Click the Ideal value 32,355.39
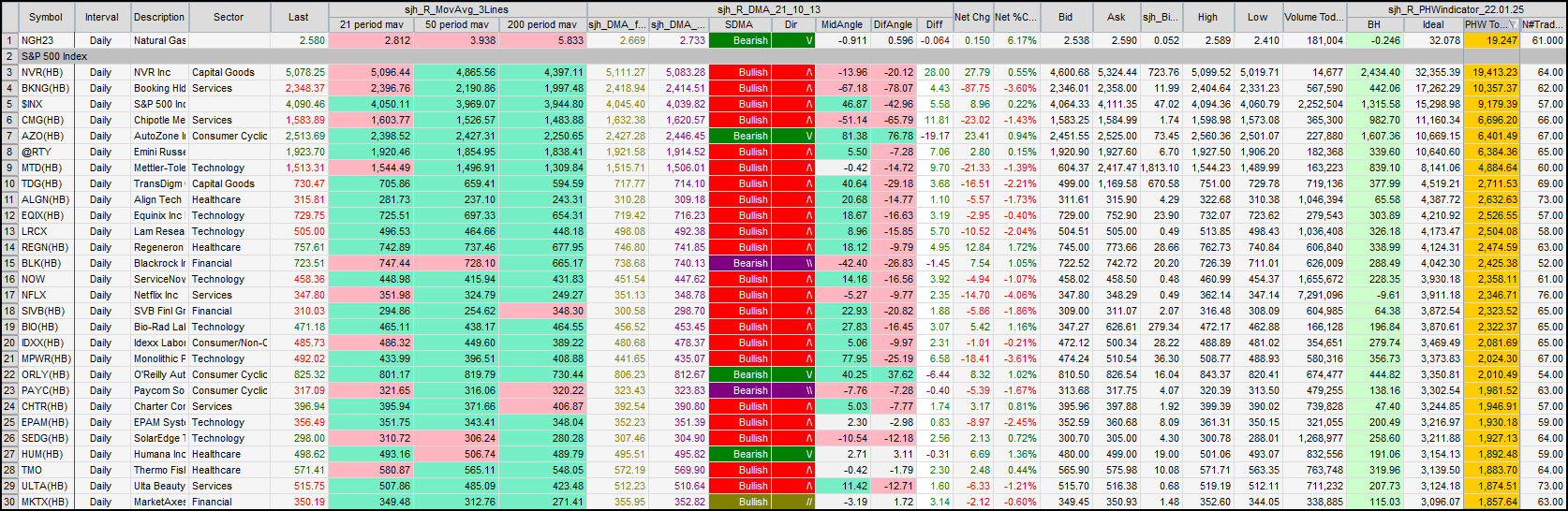Viewport: 1568px width, 511px height. pos(1433,72)
